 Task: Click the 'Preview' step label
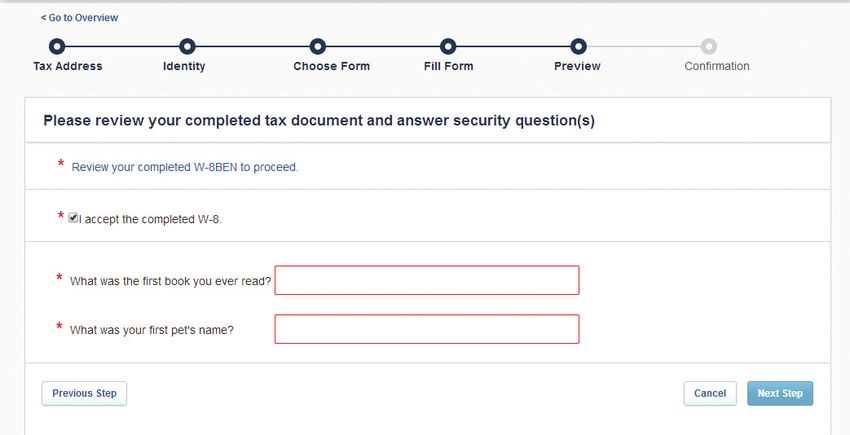(577, 67)
